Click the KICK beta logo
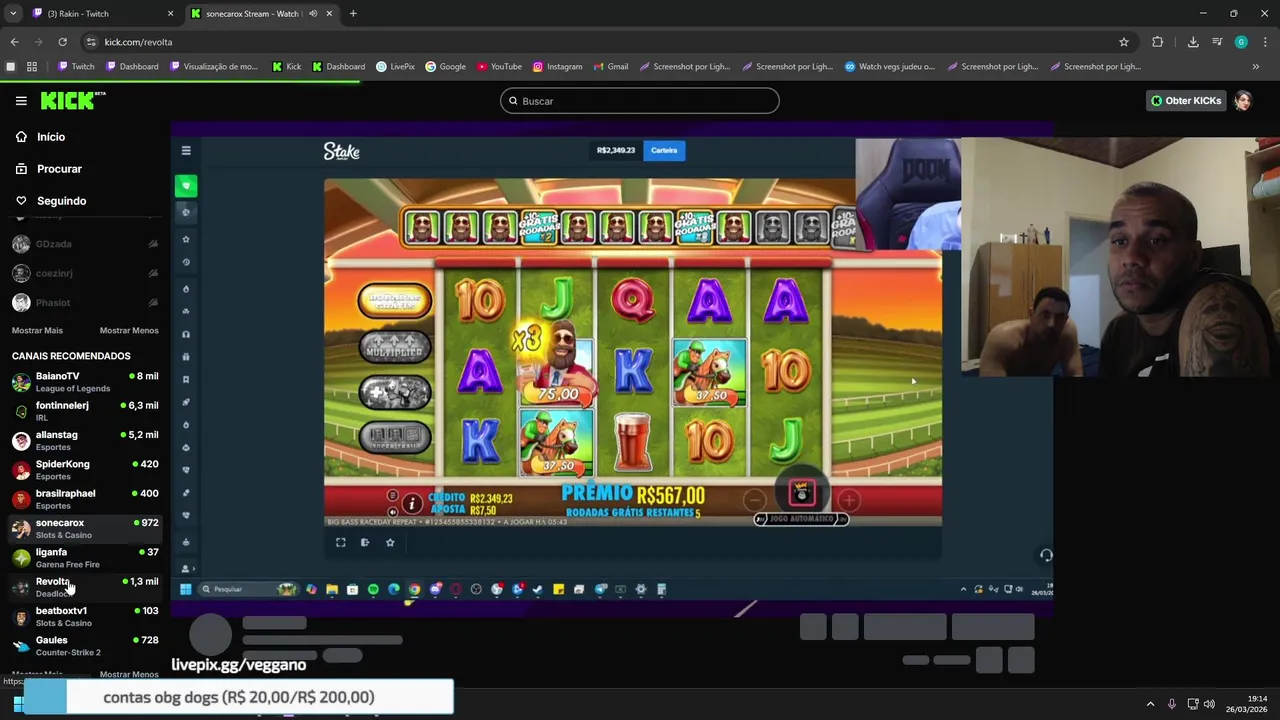Screen dimensions: 1280x720 (73, 101)
